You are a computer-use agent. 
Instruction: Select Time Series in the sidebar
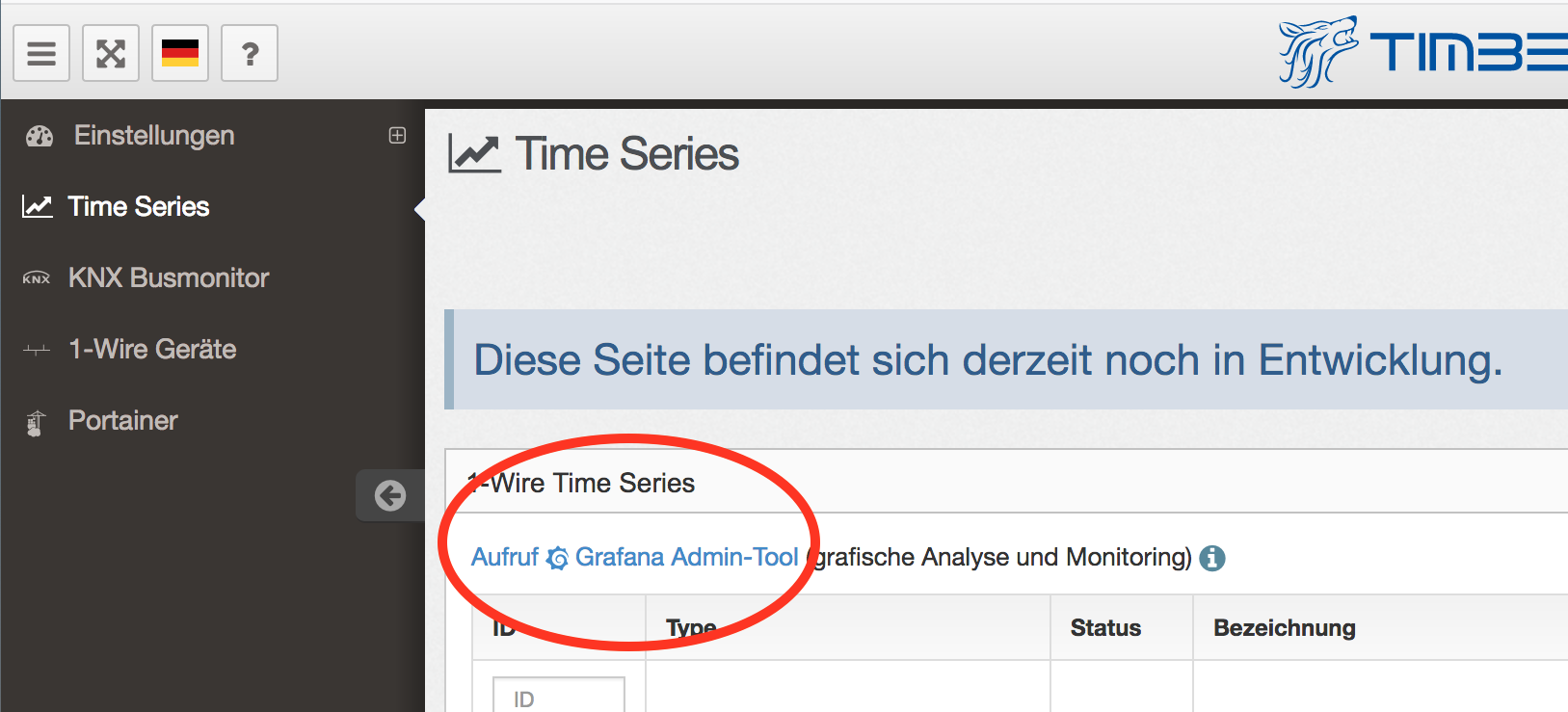(139, 206)
